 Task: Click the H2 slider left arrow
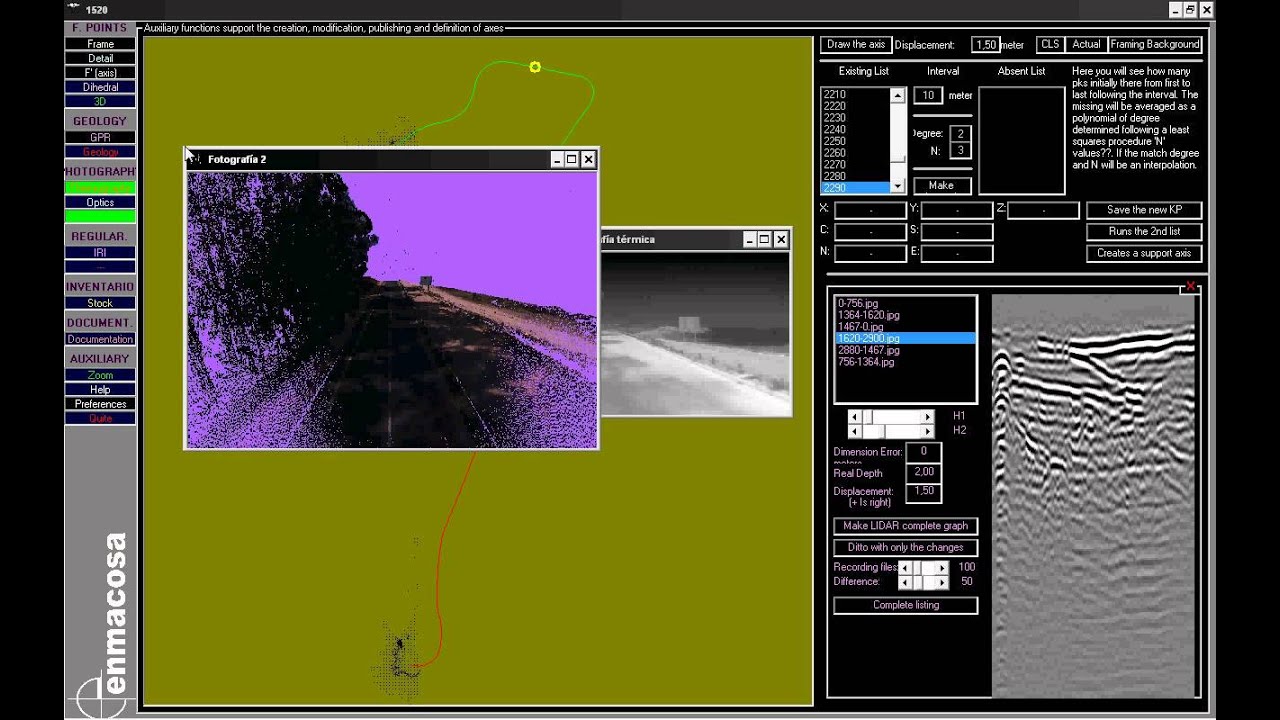[854, 431]
